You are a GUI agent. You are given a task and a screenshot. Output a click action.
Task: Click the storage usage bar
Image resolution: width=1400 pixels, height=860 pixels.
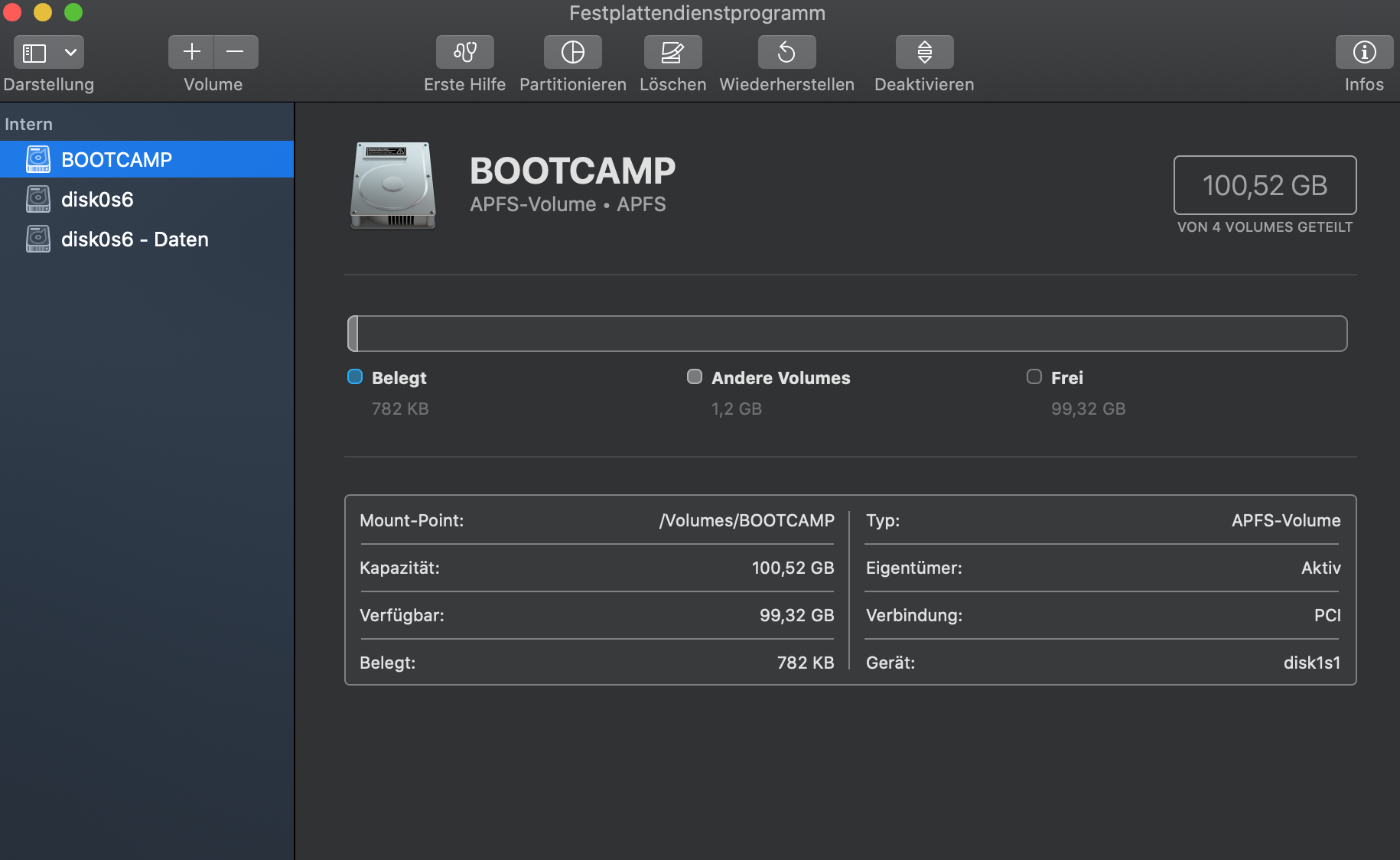coord(847,334)
